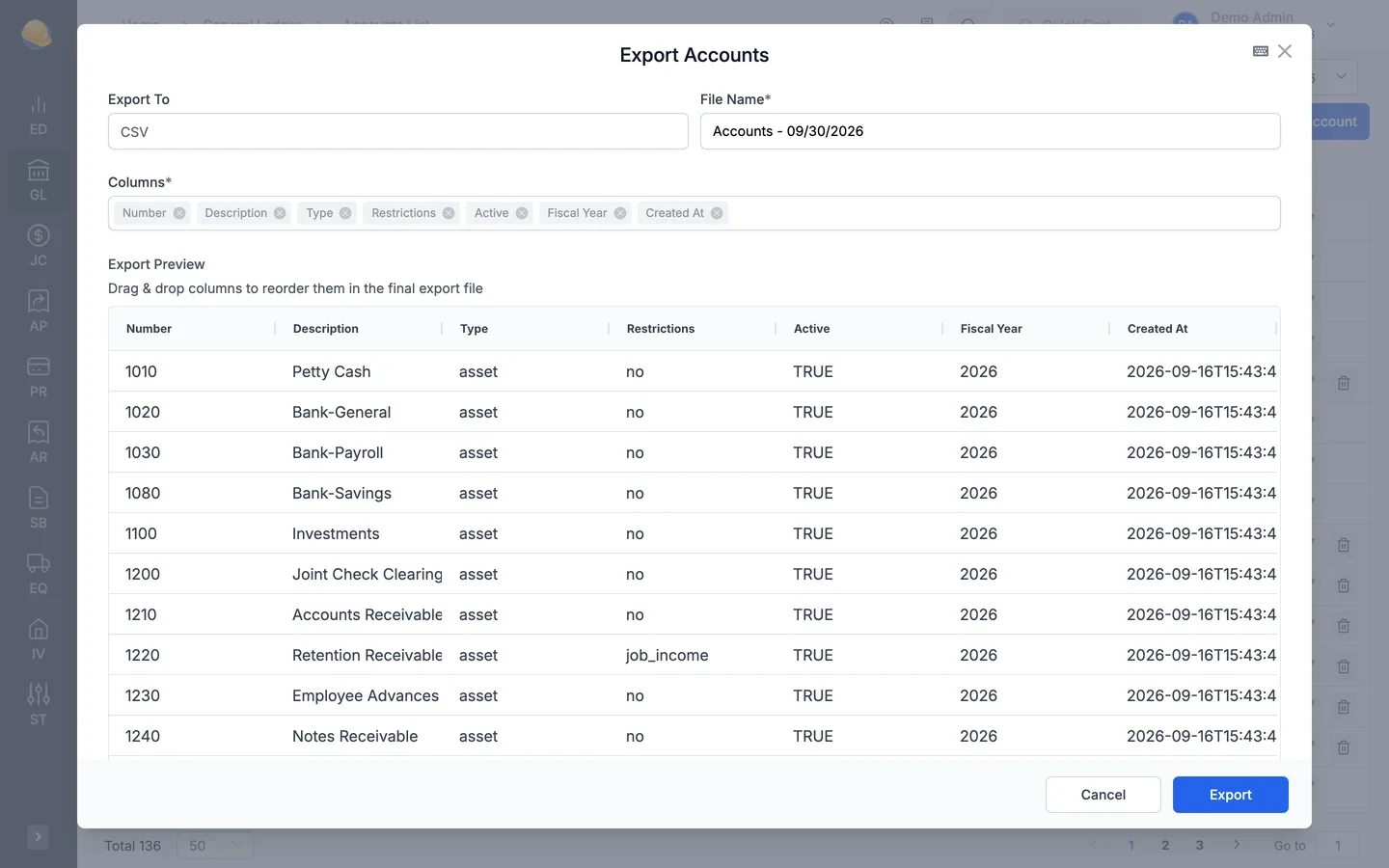Image resolution: width=1389 pixels, height=868 pixels.
Task: Open the ED module in sidebar
Action: [x=39, y=115]
